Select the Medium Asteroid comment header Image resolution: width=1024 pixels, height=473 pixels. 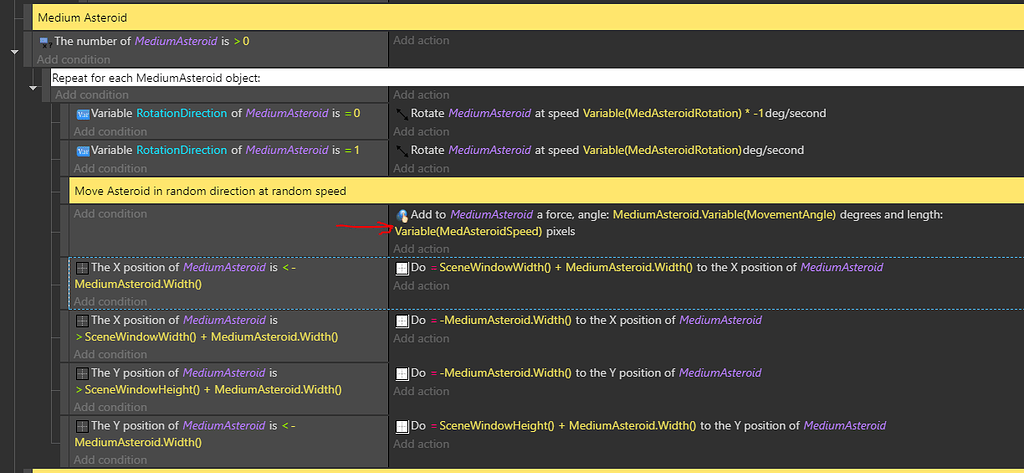pos(528,18)
